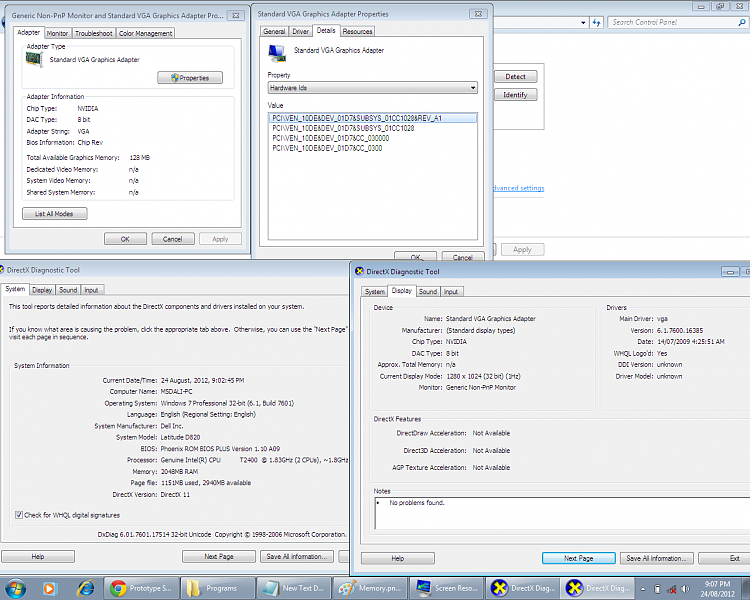The width and height of the screenshot is (750, 600).
Task: Click the adapter Properties shield button
Action: [x=190, y=78]
